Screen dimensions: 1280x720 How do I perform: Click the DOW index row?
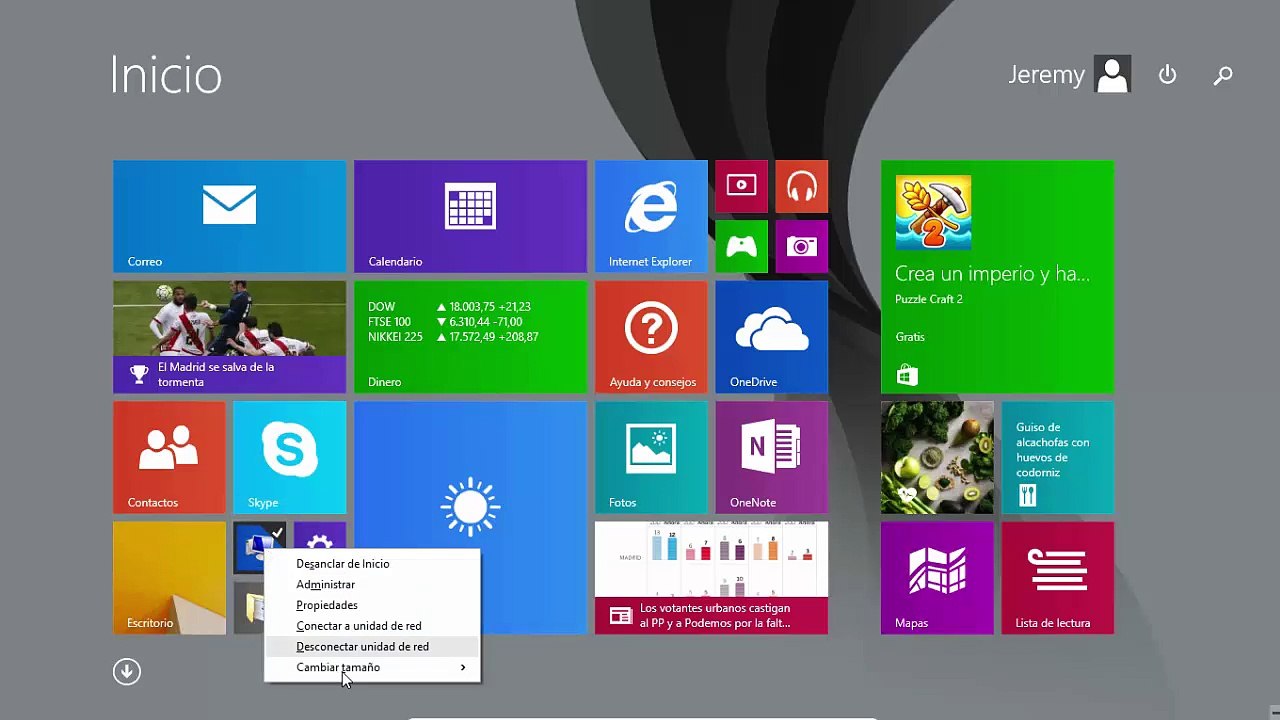point(449,307)
